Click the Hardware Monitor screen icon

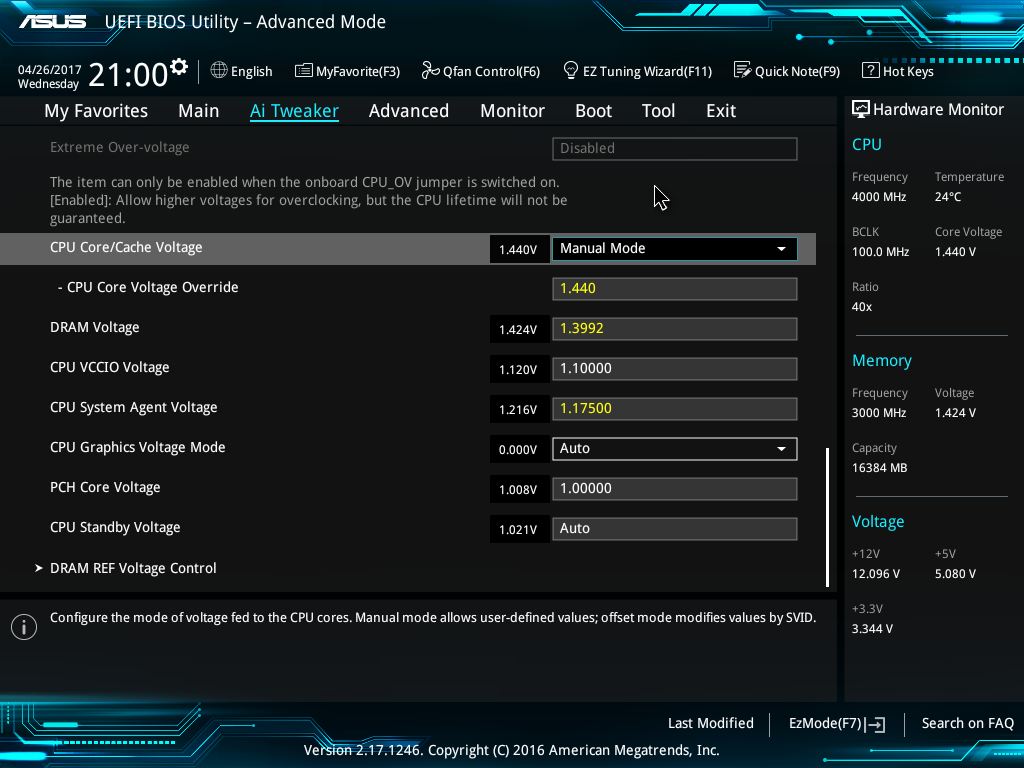[x=861, y=109]
